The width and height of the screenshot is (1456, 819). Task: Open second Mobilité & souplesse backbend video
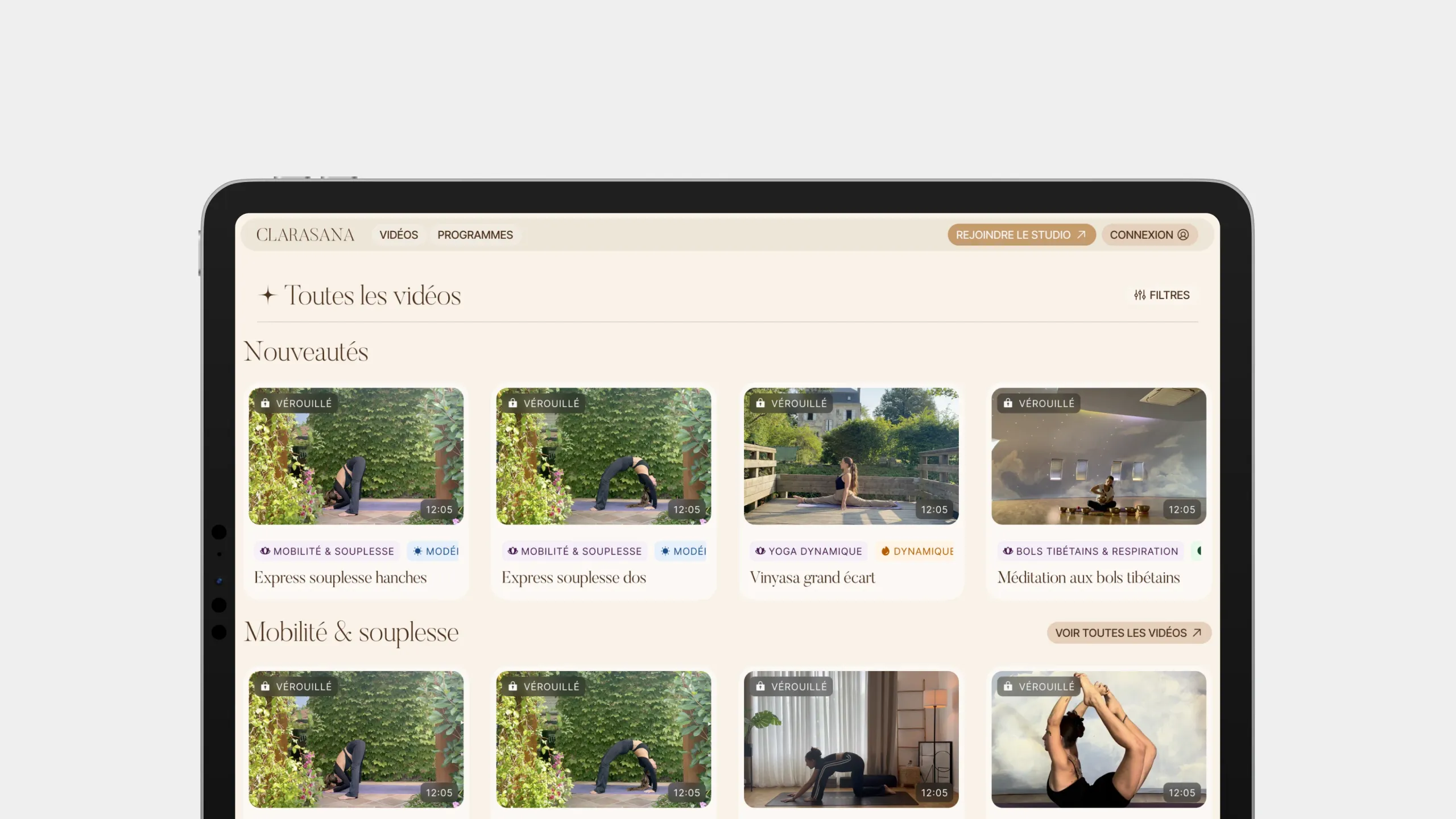coord(603,739)
